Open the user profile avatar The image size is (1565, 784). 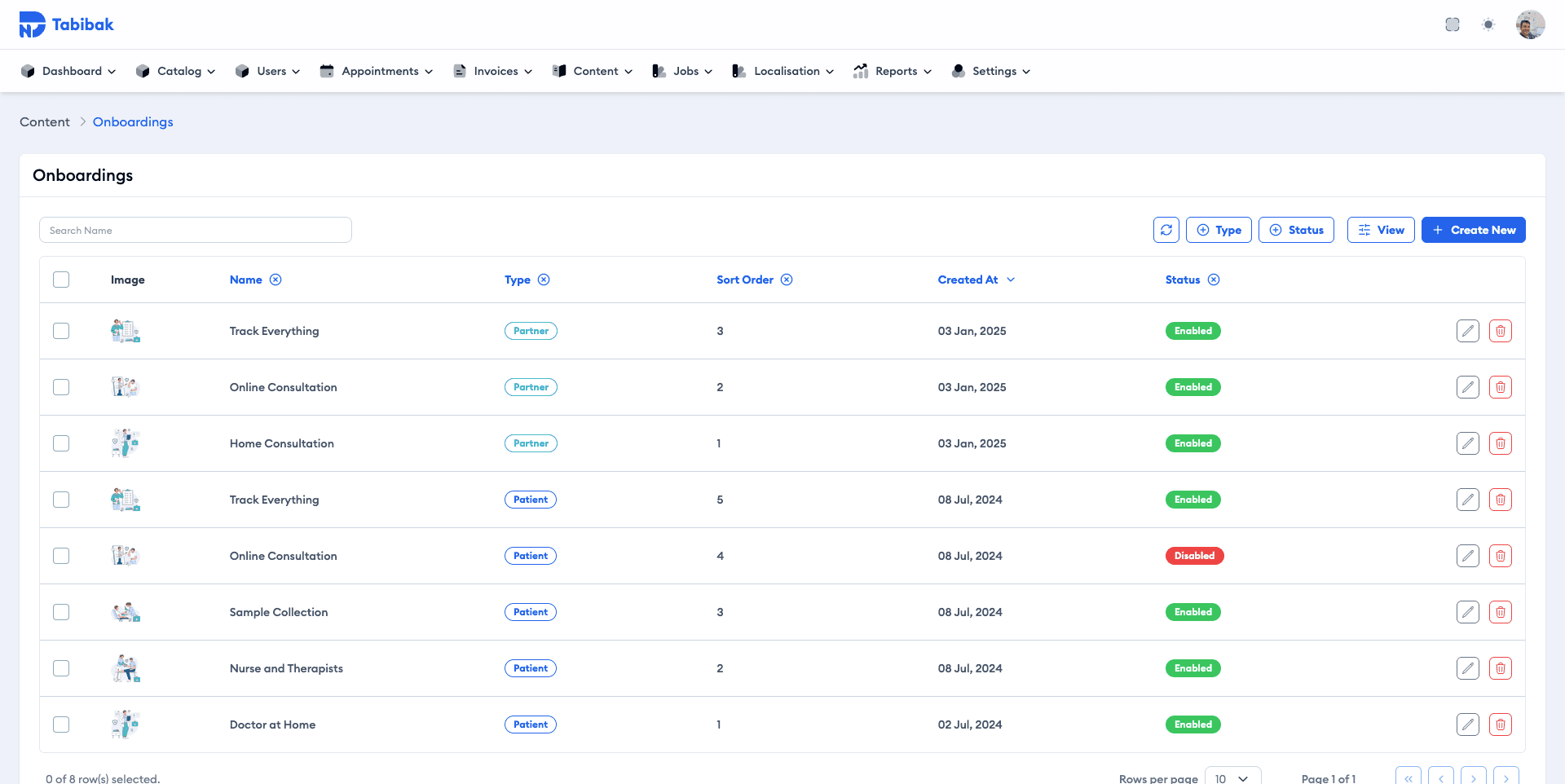[x=1530, y=24]
